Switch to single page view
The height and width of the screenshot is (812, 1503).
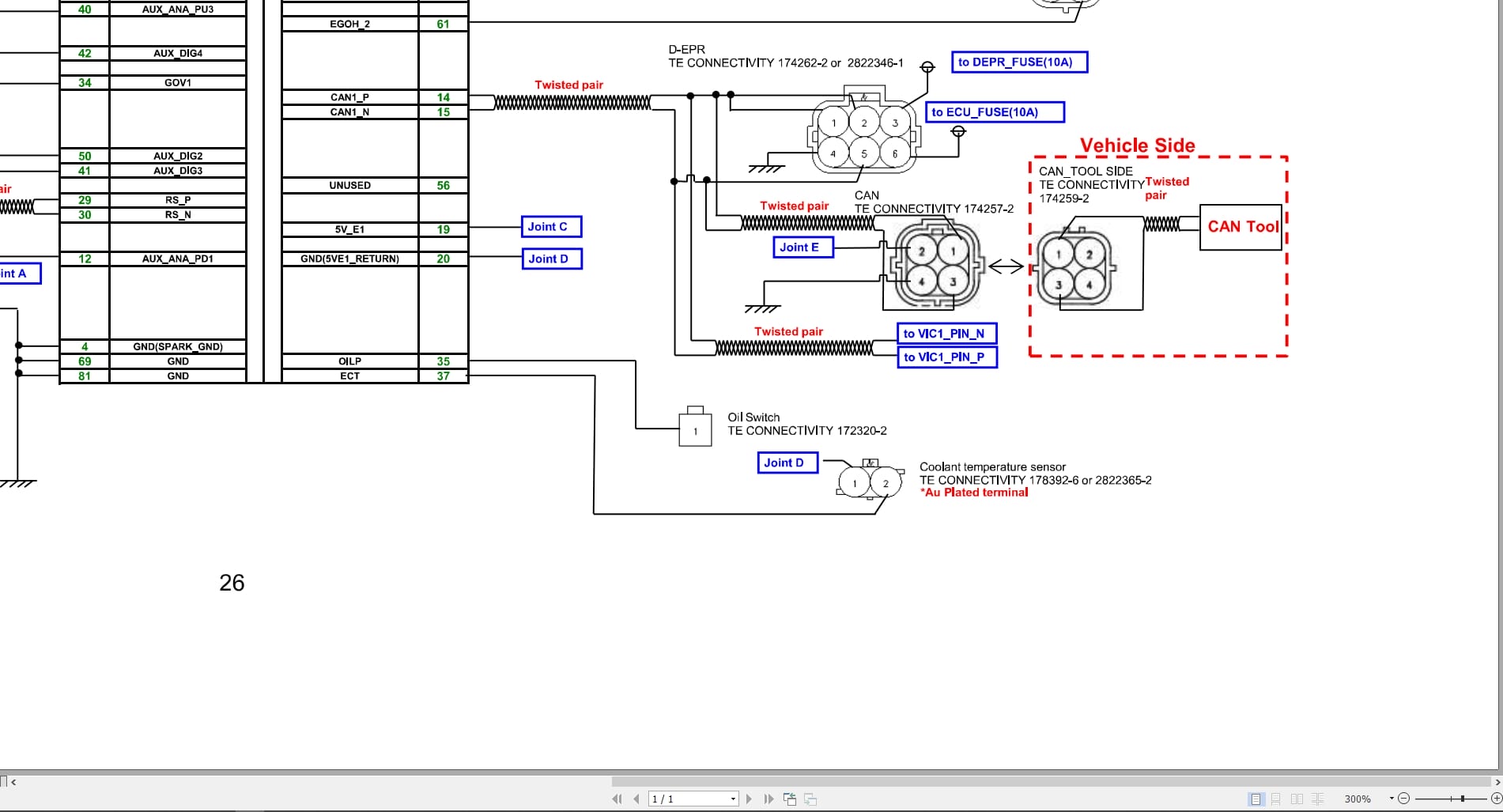point(1256,799)
